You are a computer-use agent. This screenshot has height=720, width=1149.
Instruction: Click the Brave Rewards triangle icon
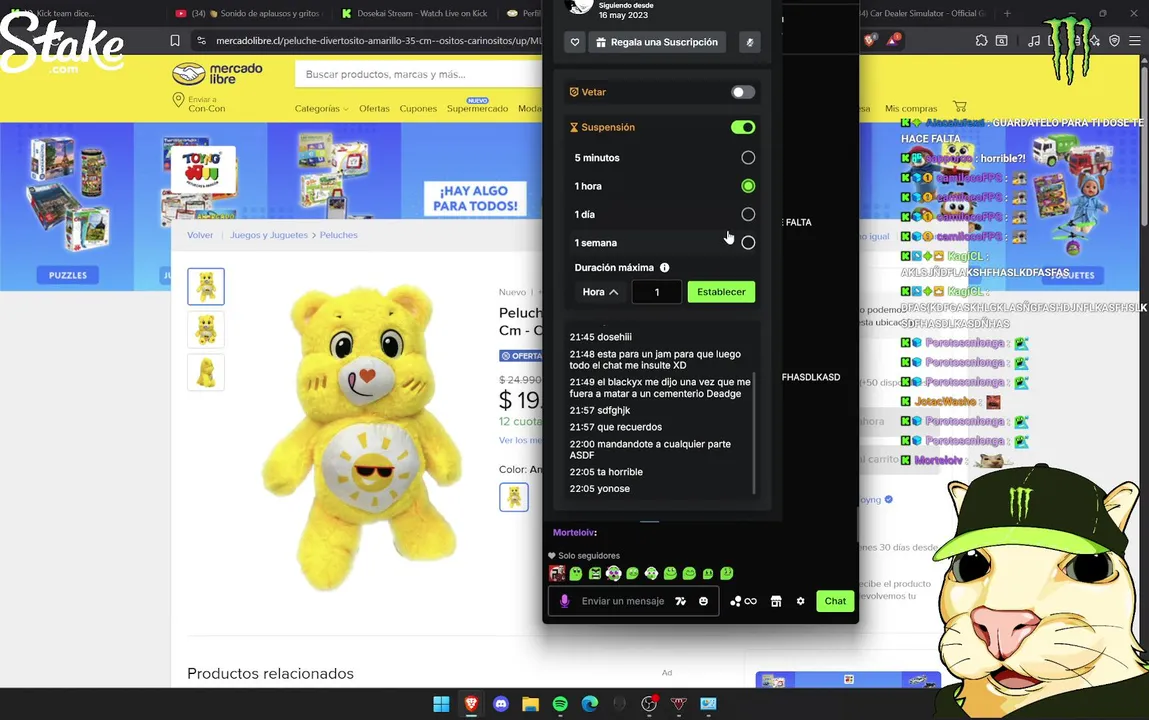coord(893,41)
